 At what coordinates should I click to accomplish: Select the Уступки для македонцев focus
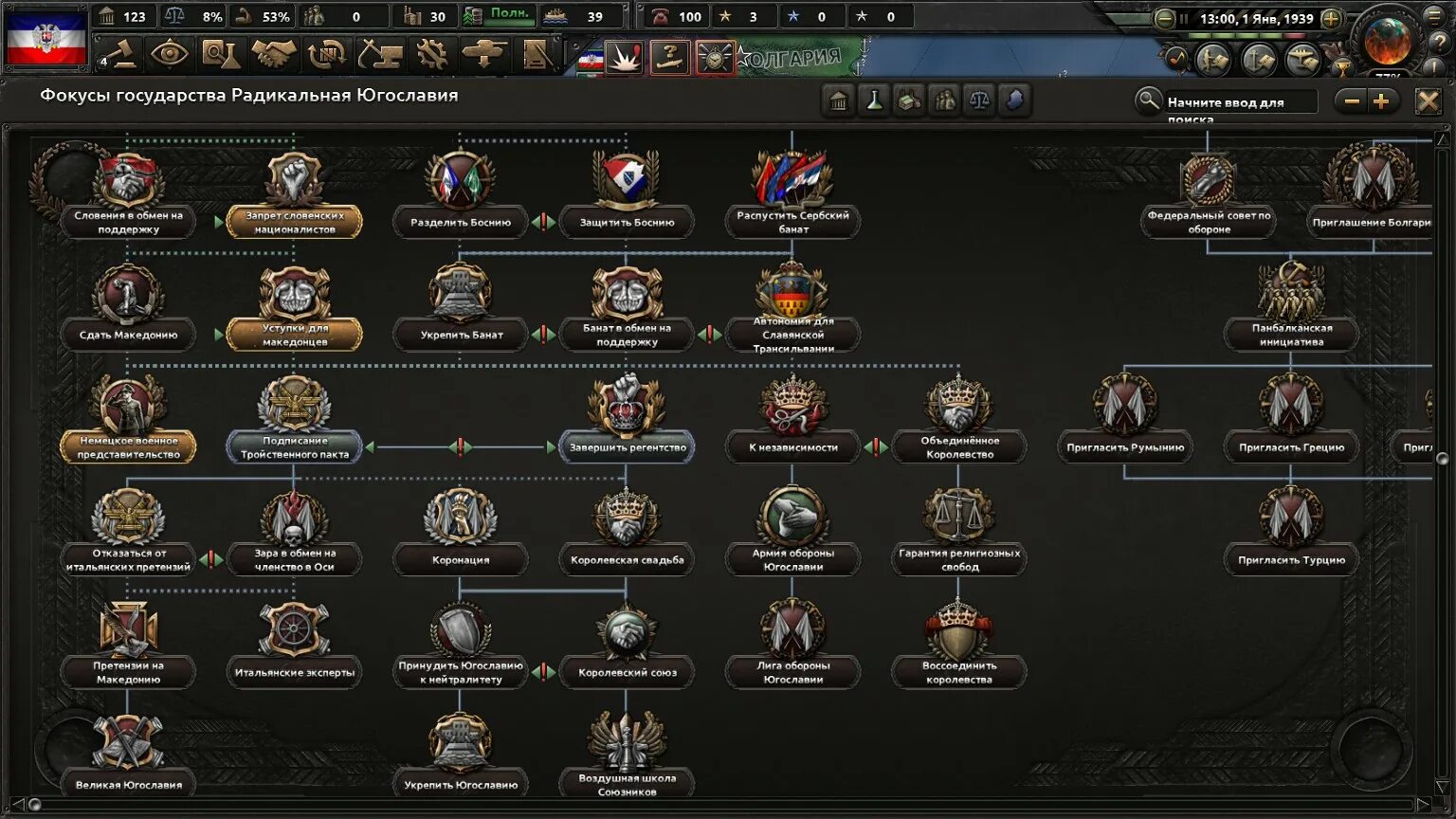pyautogui.click(x=294, y=335)
